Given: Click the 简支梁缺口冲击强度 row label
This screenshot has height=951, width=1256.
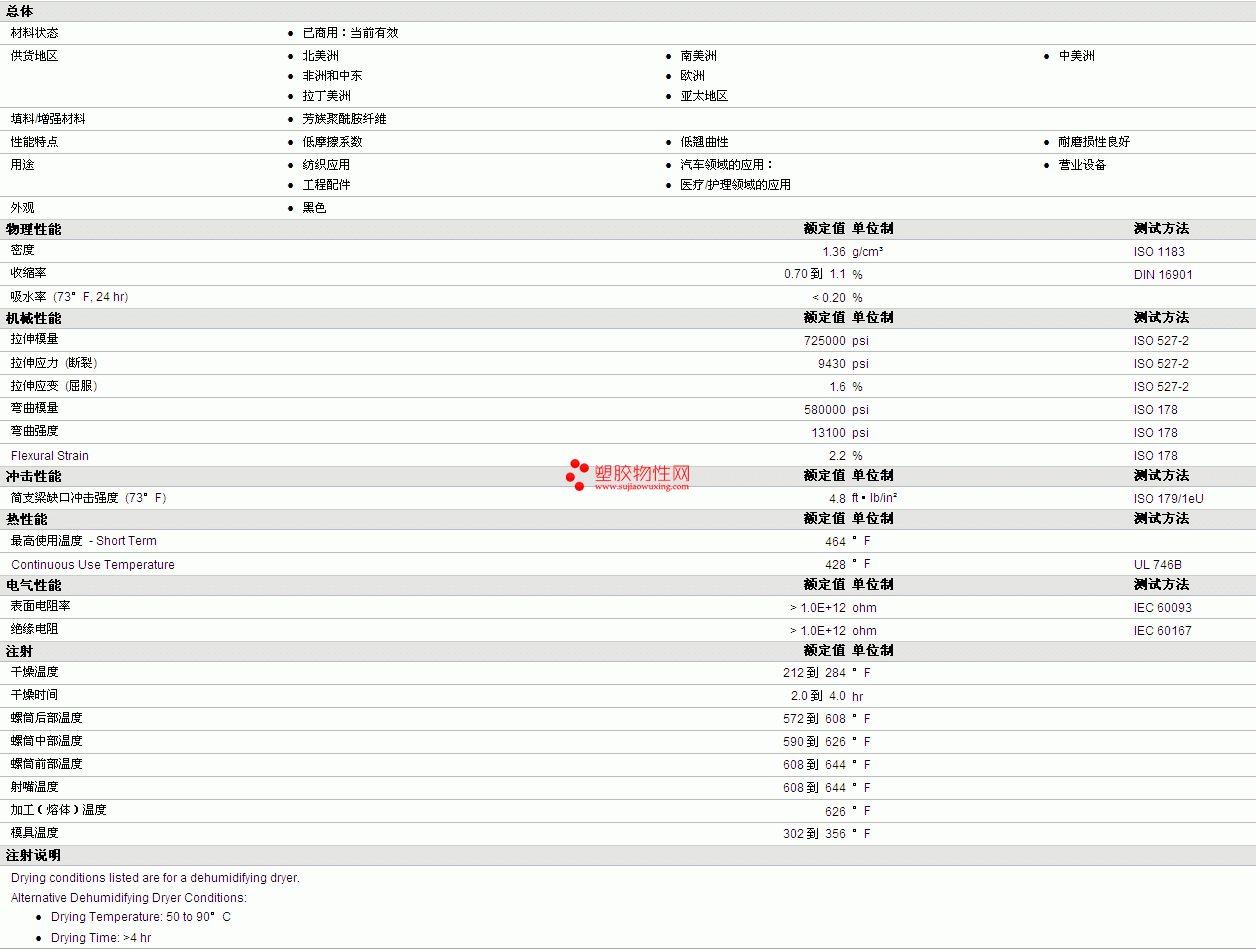Looking at the screenshot, I should pos(89,498).
